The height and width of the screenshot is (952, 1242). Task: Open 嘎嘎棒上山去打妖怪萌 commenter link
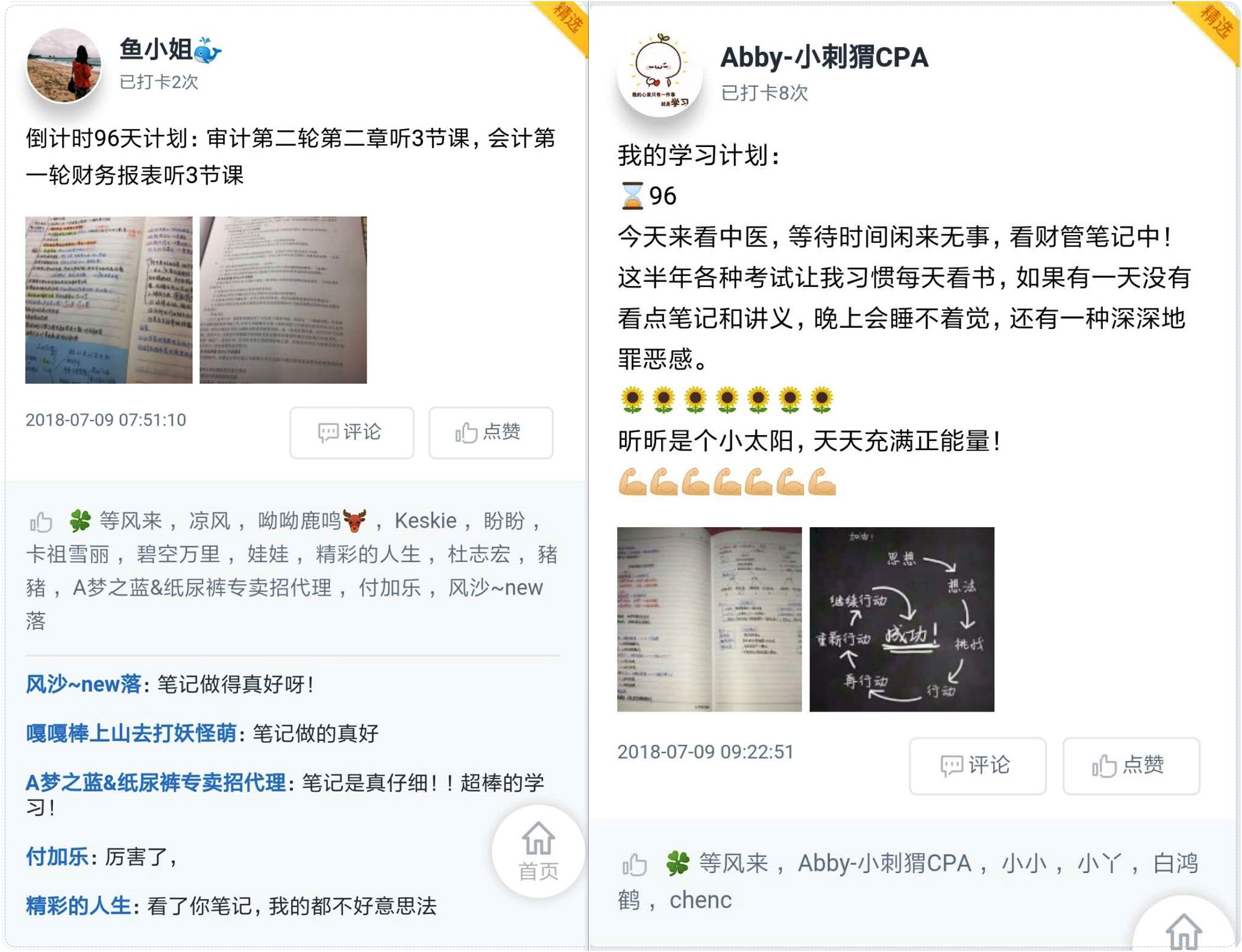pos(131,733)
